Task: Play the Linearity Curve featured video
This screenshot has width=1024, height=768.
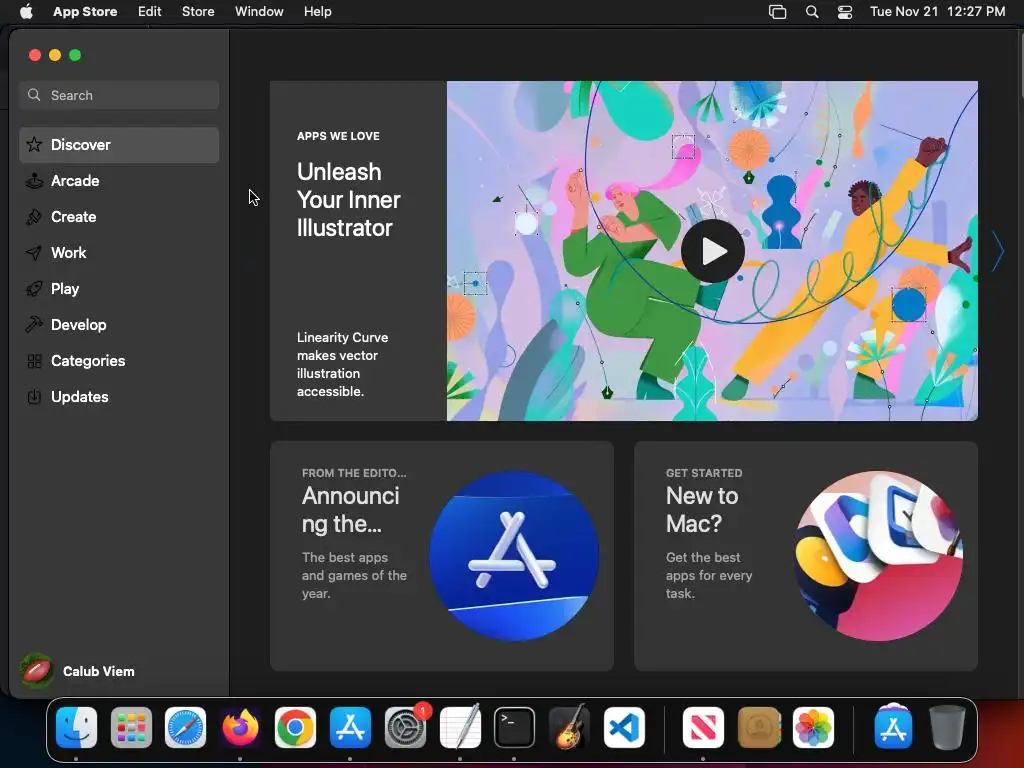Action: pos(712,251)
